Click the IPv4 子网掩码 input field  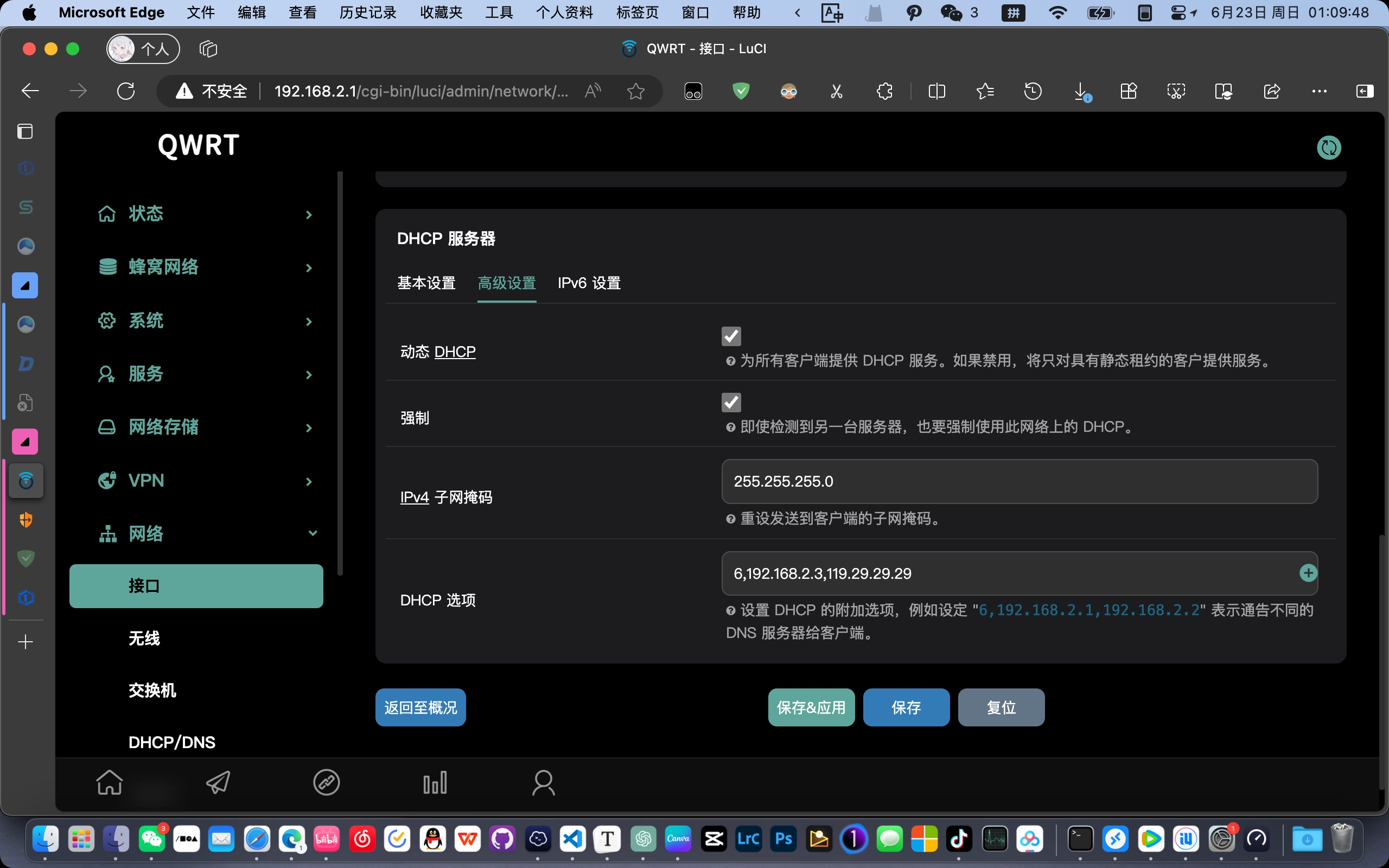click(1019, 481)
